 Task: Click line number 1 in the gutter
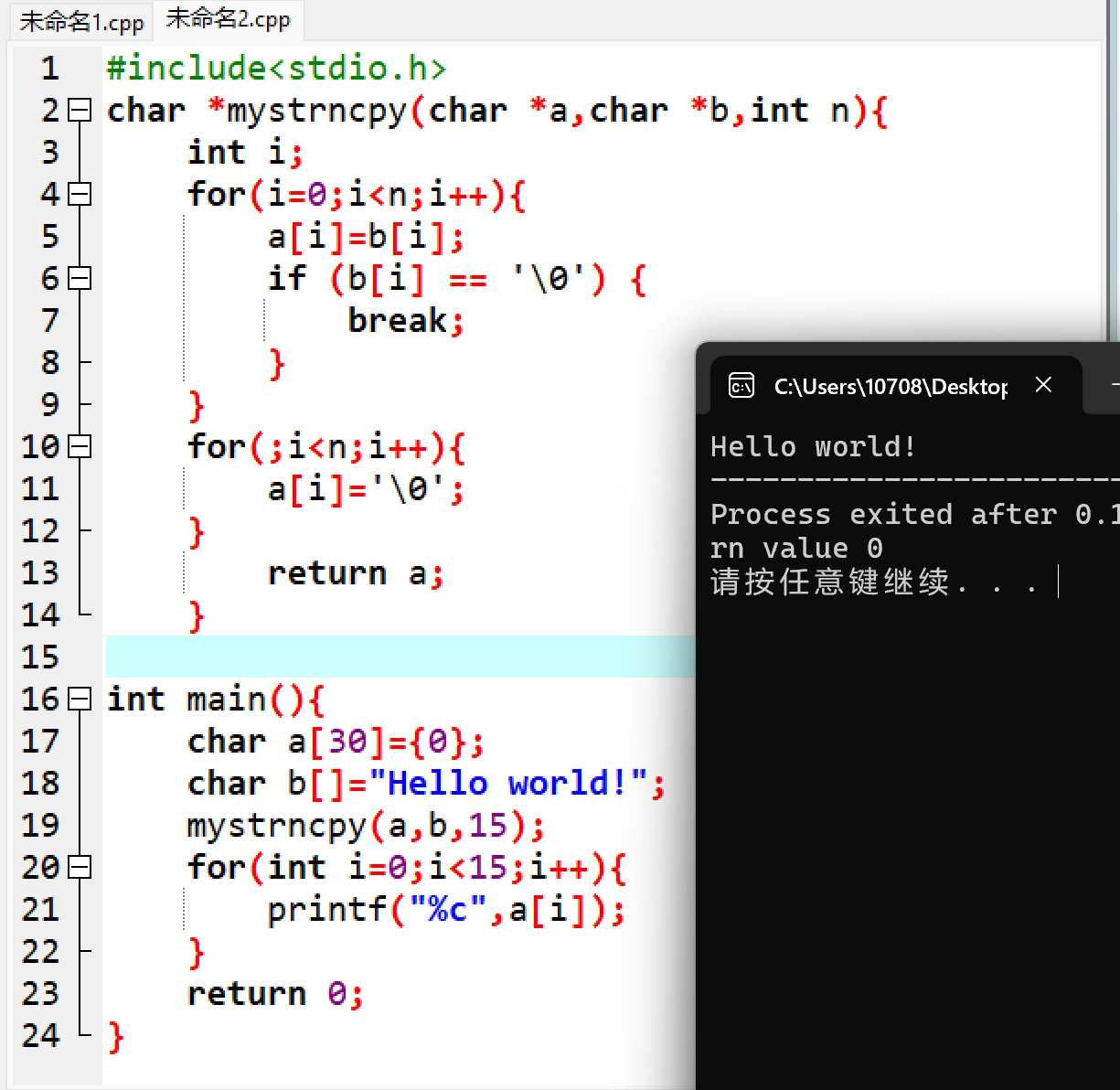[50, 69]
